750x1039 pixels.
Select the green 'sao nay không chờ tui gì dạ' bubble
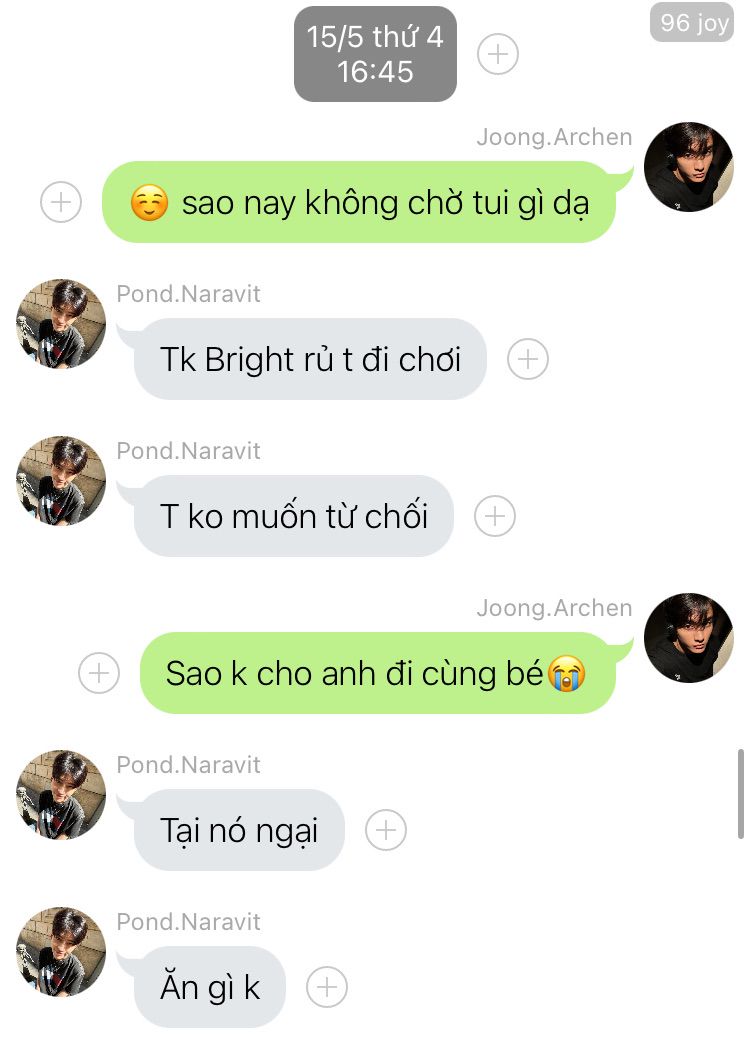click(x=359, y=202)
